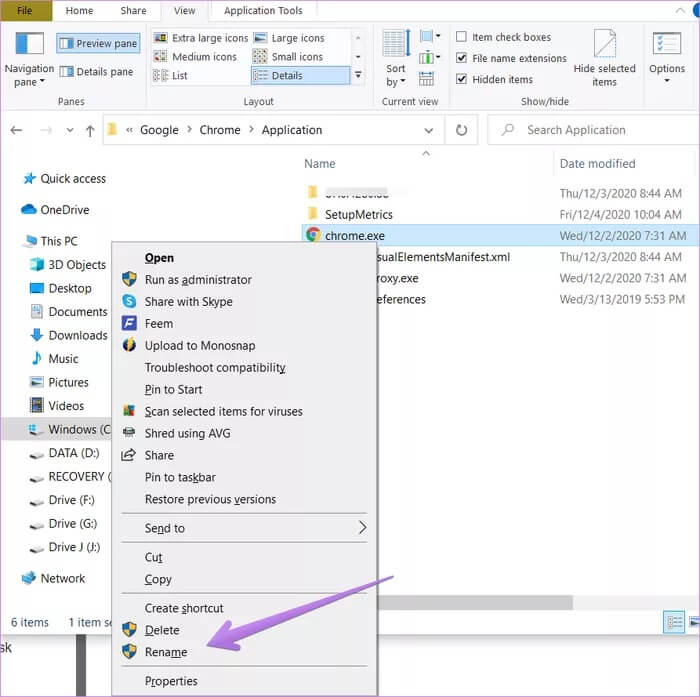Open the File tab
The width and height of the screenshot is (700, 697).
[26, 10]
